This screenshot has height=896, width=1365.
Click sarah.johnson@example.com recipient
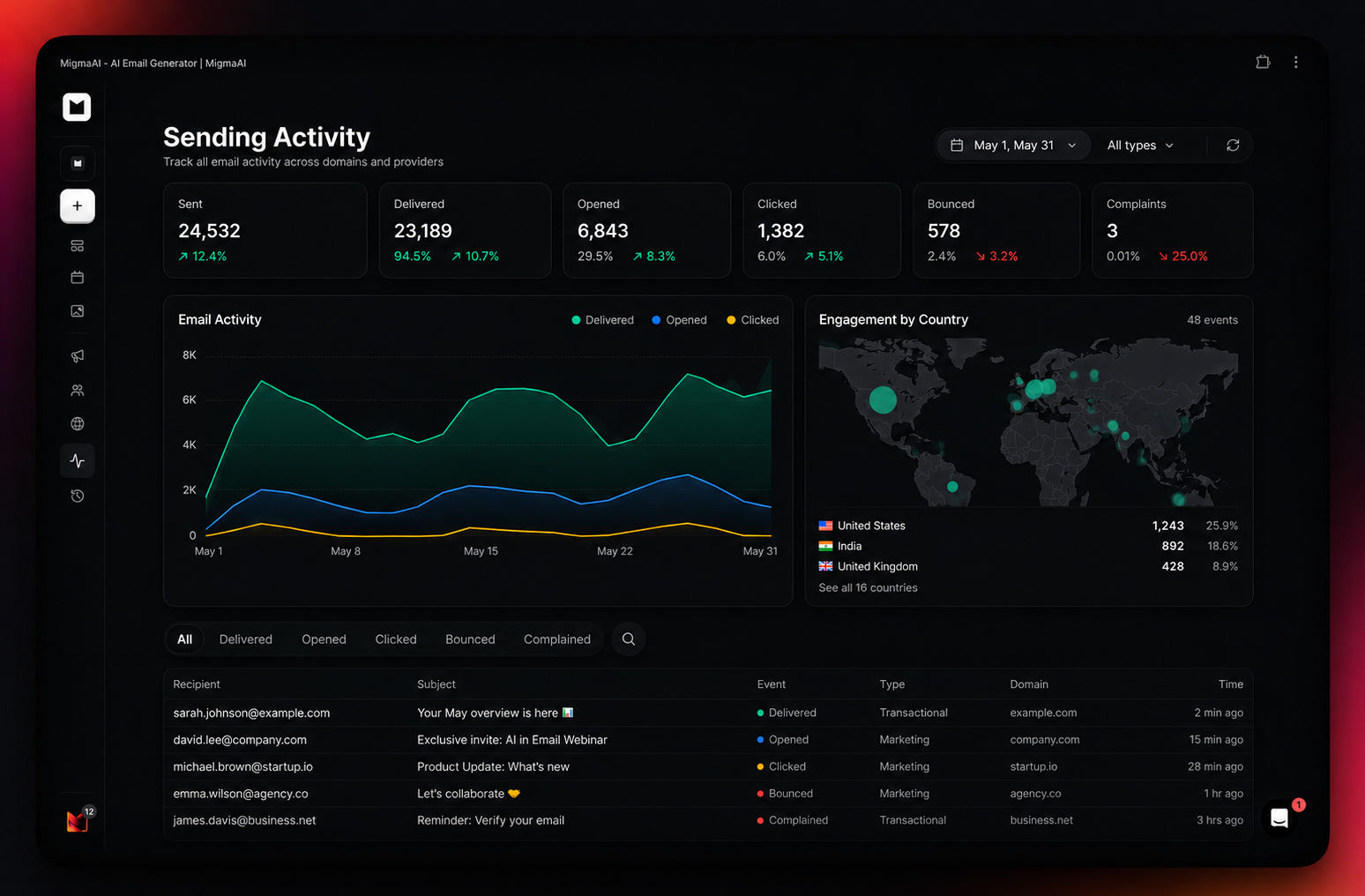point(251,713)
